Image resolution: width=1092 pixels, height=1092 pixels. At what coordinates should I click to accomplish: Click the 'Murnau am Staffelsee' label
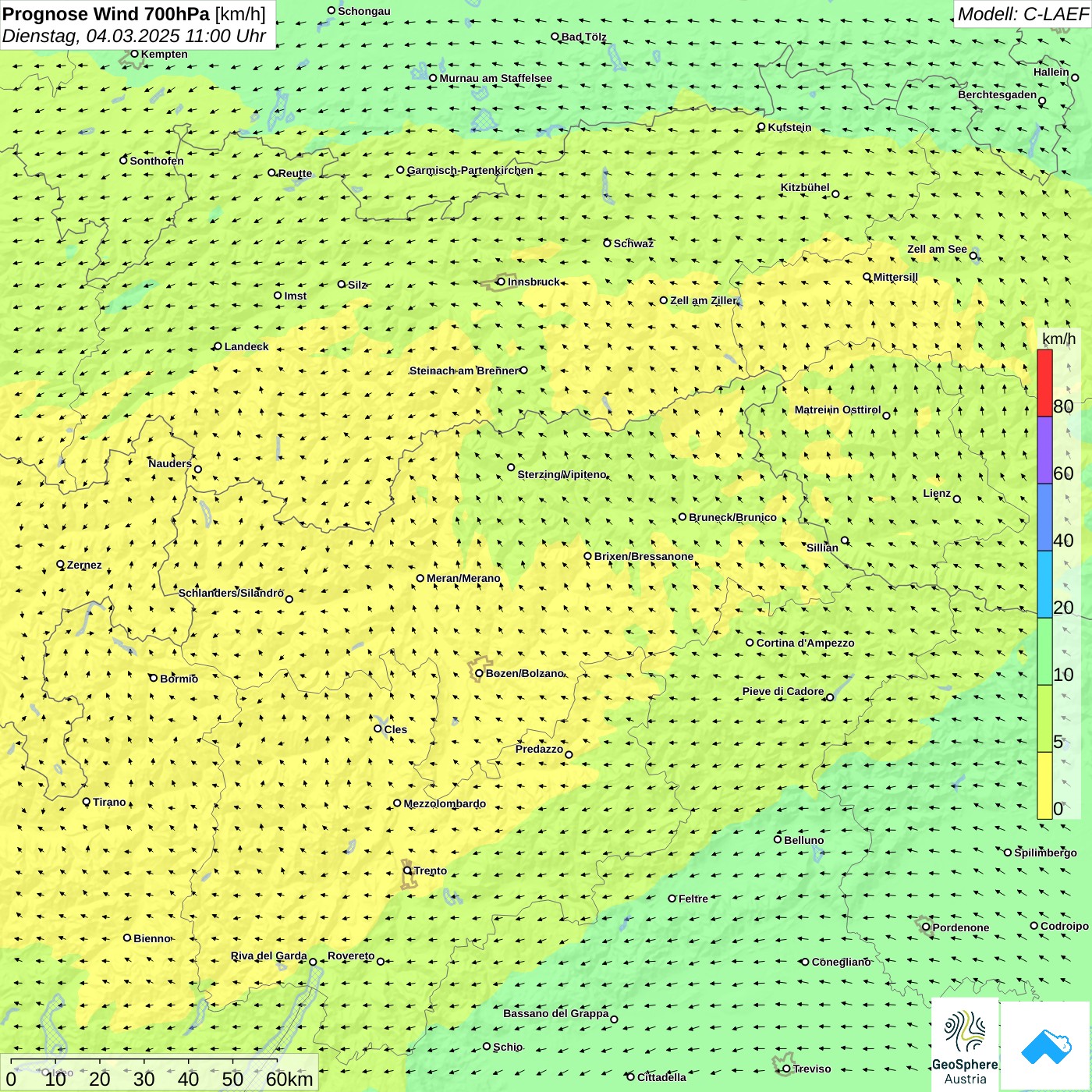click(495, 78)
